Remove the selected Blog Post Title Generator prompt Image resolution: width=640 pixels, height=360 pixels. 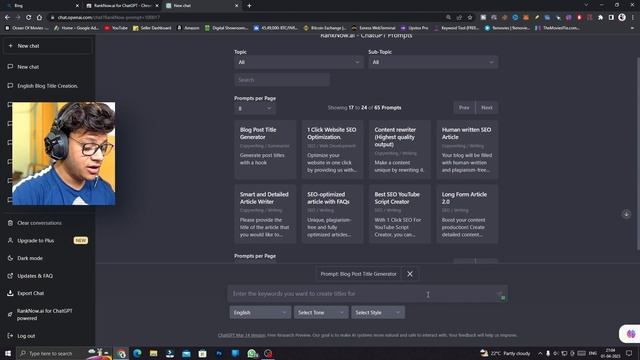click(410, 274)
